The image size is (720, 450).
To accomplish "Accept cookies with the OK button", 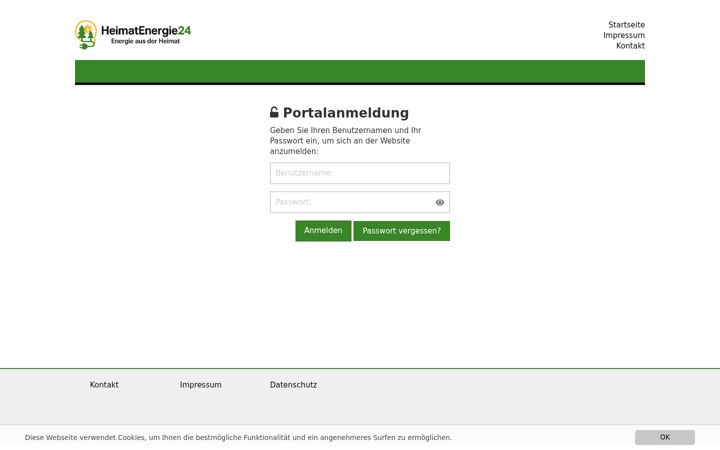I will tap(664, 437).
